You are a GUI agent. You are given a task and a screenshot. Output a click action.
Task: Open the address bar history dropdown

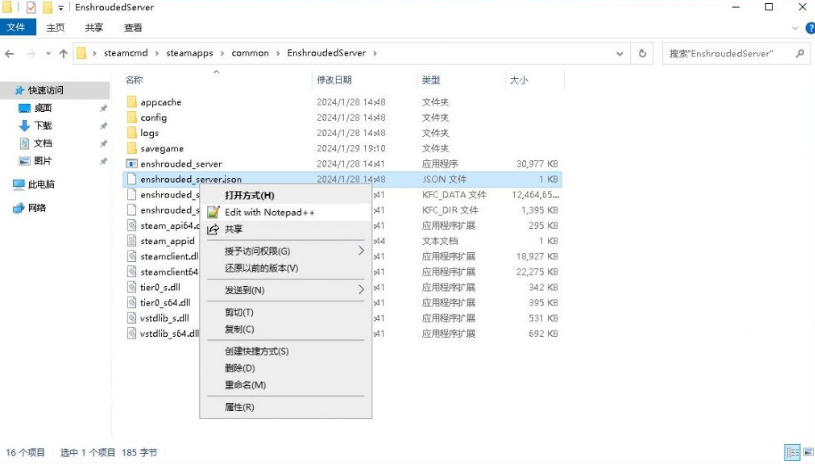click(x=621, y=53)
